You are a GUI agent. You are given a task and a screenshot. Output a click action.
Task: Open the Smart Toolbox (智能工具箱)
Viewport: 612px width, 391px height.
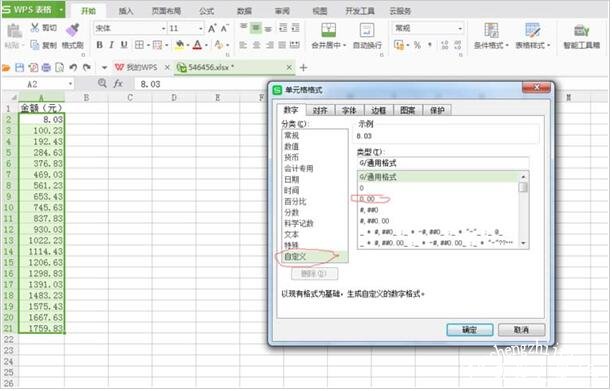click(582, 36)
